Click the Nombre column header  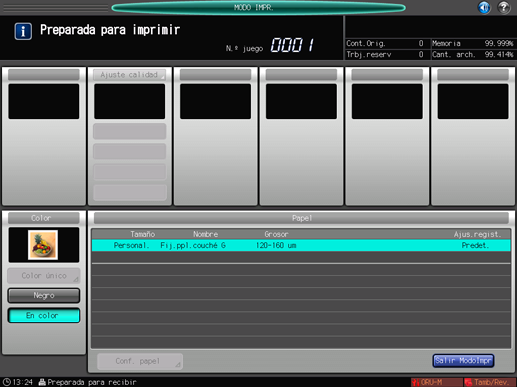tap(205, 234)
